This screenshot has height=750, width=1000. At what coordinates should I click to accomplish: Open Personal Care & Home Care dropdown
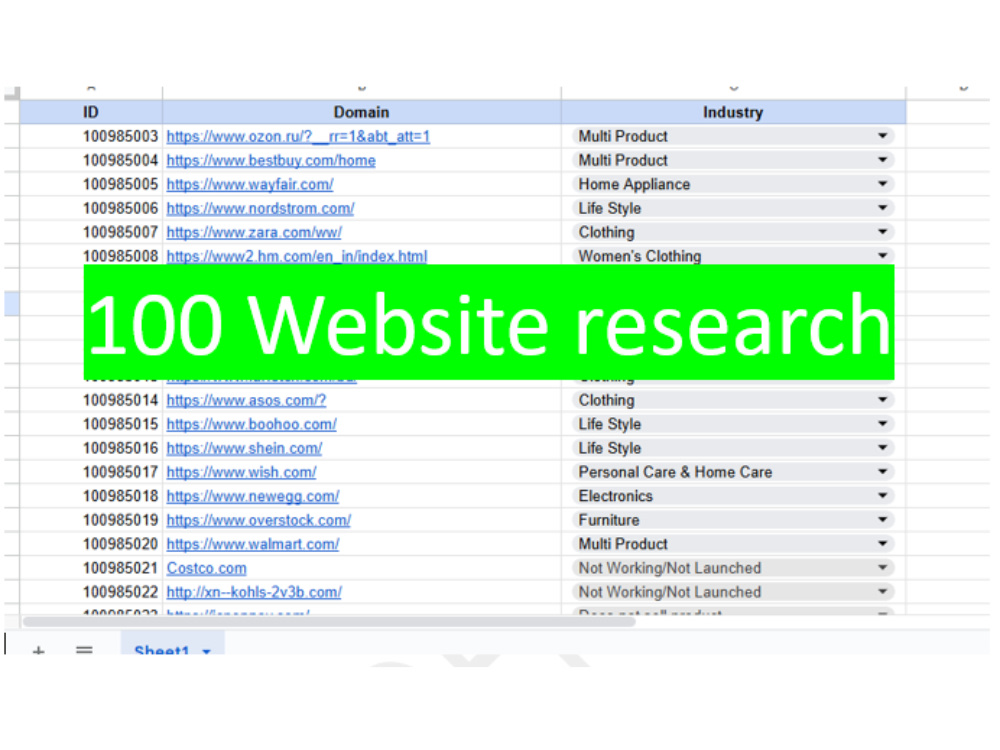pyautogui.click(x=883, y=472)
